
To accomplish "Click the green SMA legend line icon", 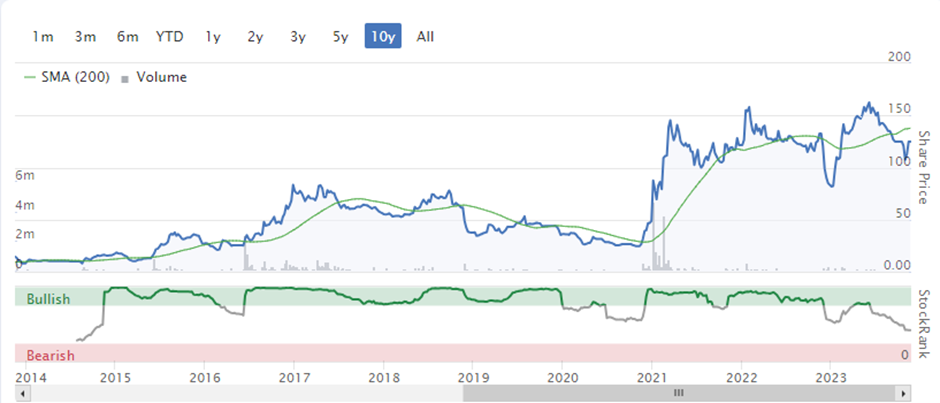I will coord(30,77).
